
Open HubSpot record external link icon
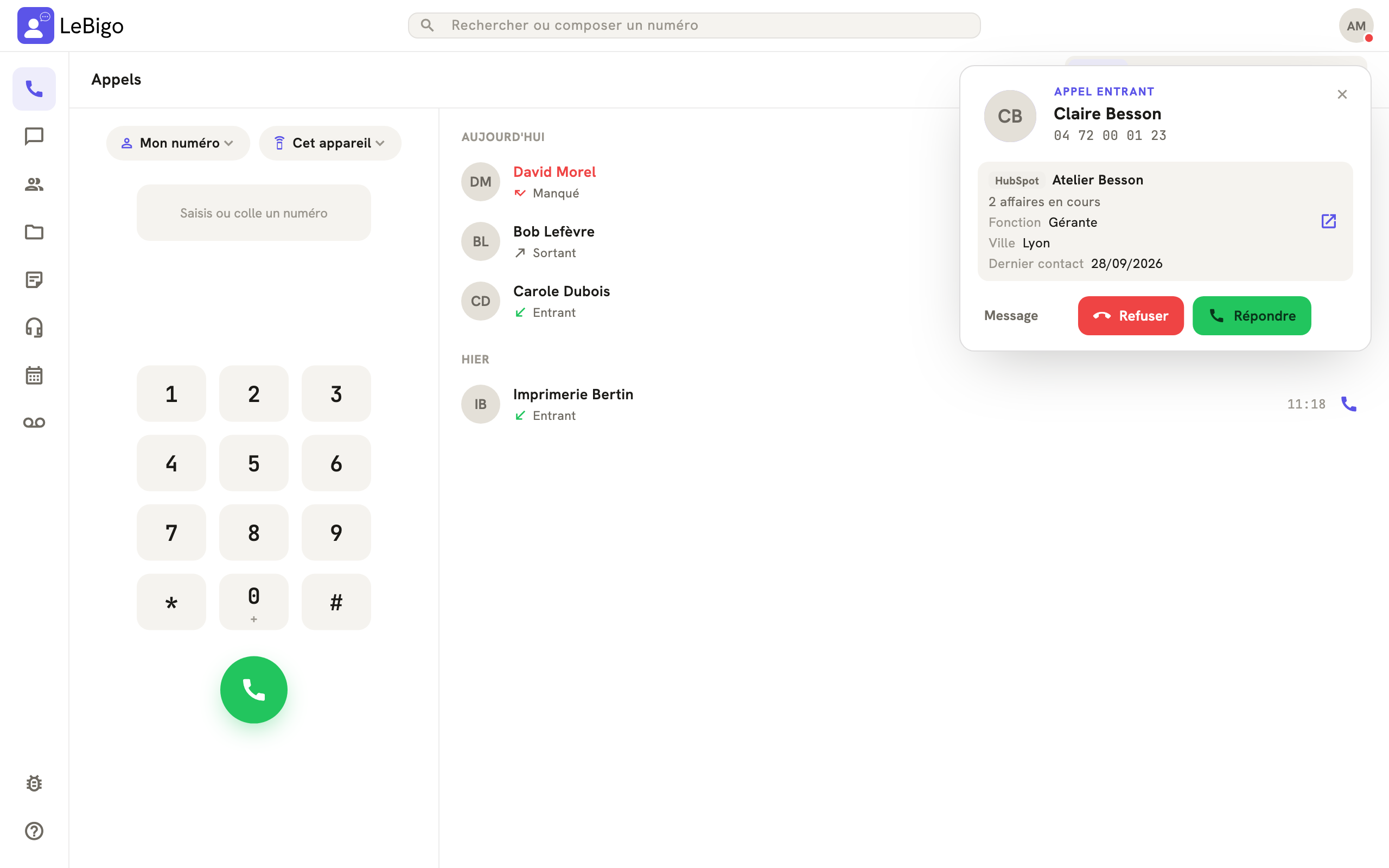tap(1329, 221)
